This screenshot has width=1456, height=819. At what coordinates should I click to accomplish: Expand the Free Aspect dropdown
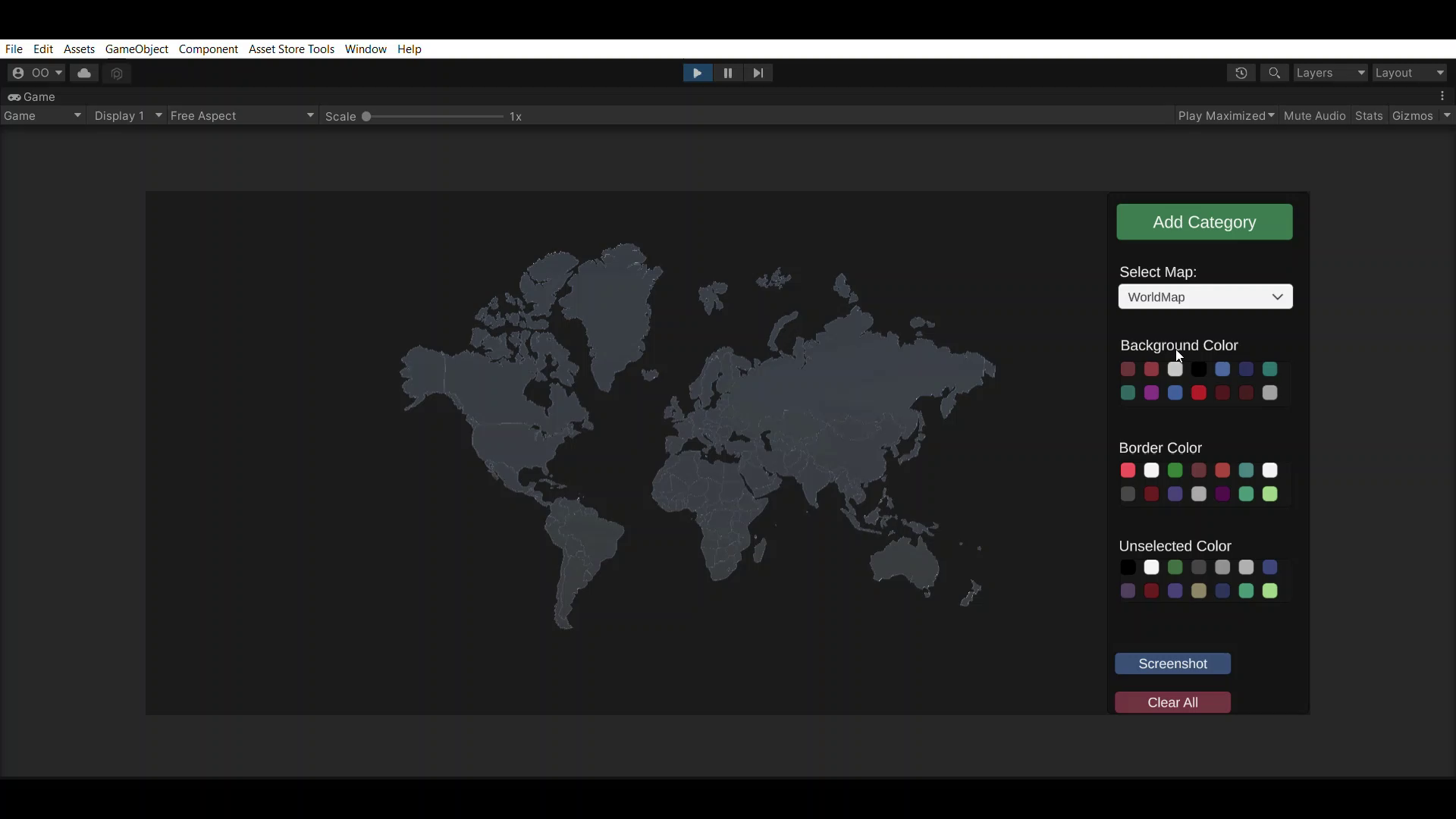coord(242,116)
